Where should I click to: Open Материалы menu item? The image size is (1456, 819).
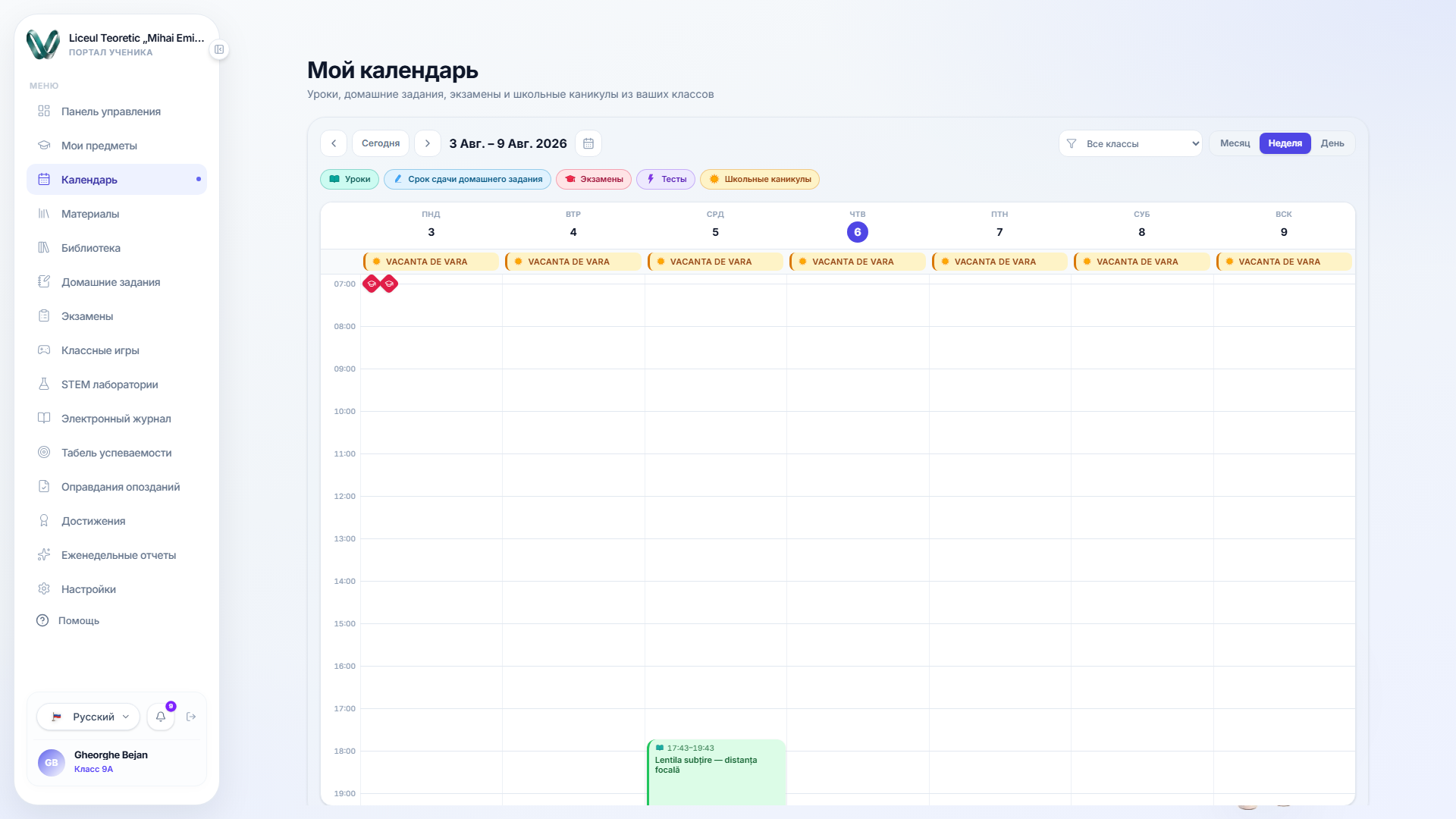click(117, 214)
